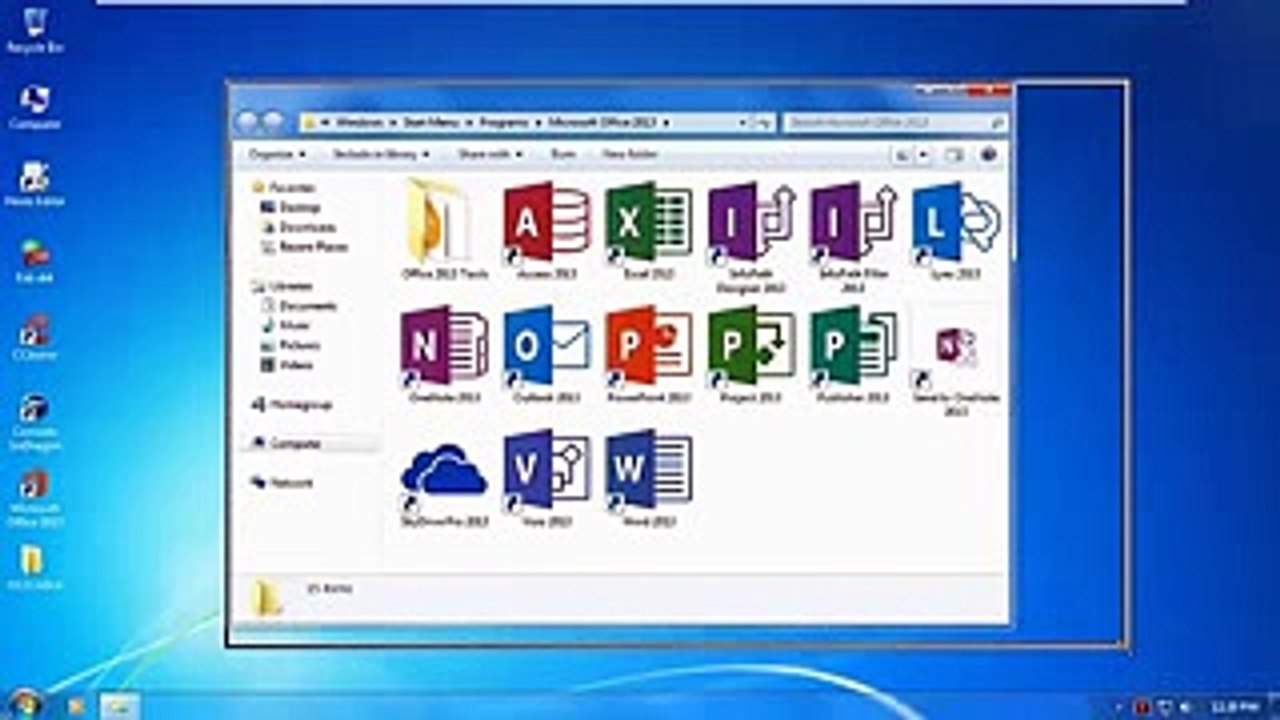The width and height of the screenshot is (1280, 720).
Task: Select the Visio 2013 shortcut
Action: (x=546, y=480)
